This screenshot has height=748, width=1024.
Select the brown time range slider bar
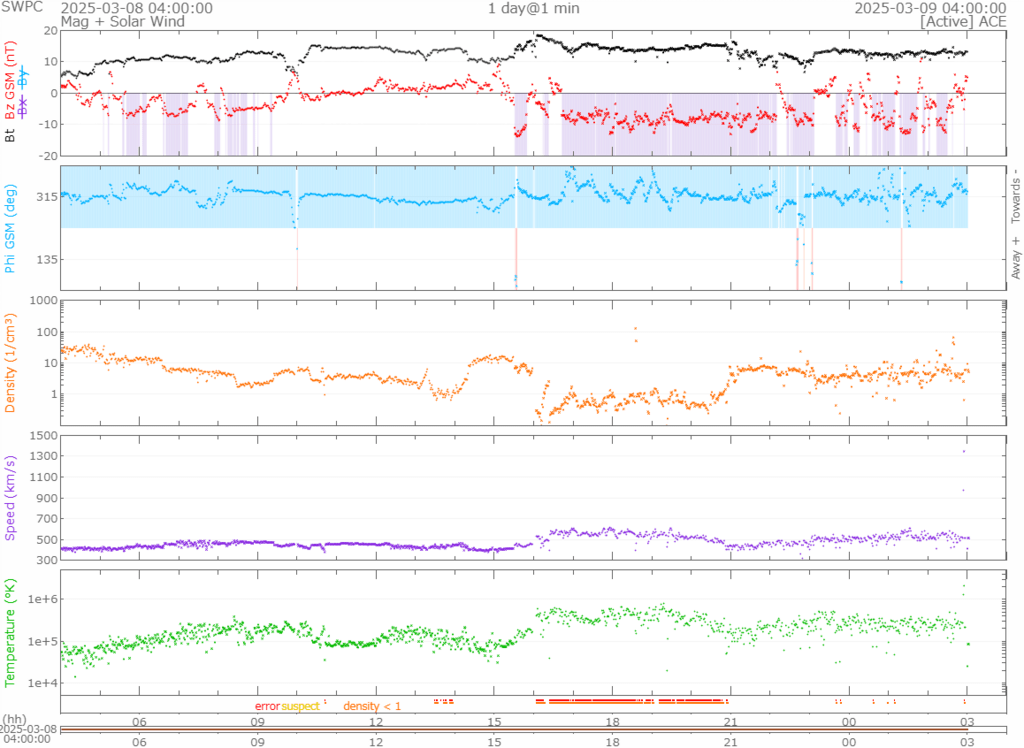click(x=514, y=729)
